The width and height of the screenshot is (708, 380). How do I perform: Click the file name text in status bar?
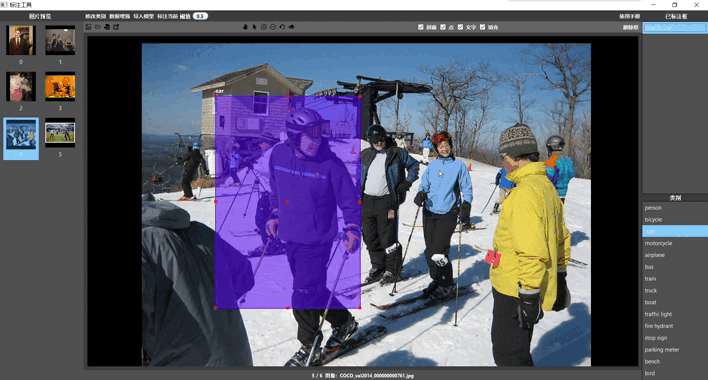(377, 375)
